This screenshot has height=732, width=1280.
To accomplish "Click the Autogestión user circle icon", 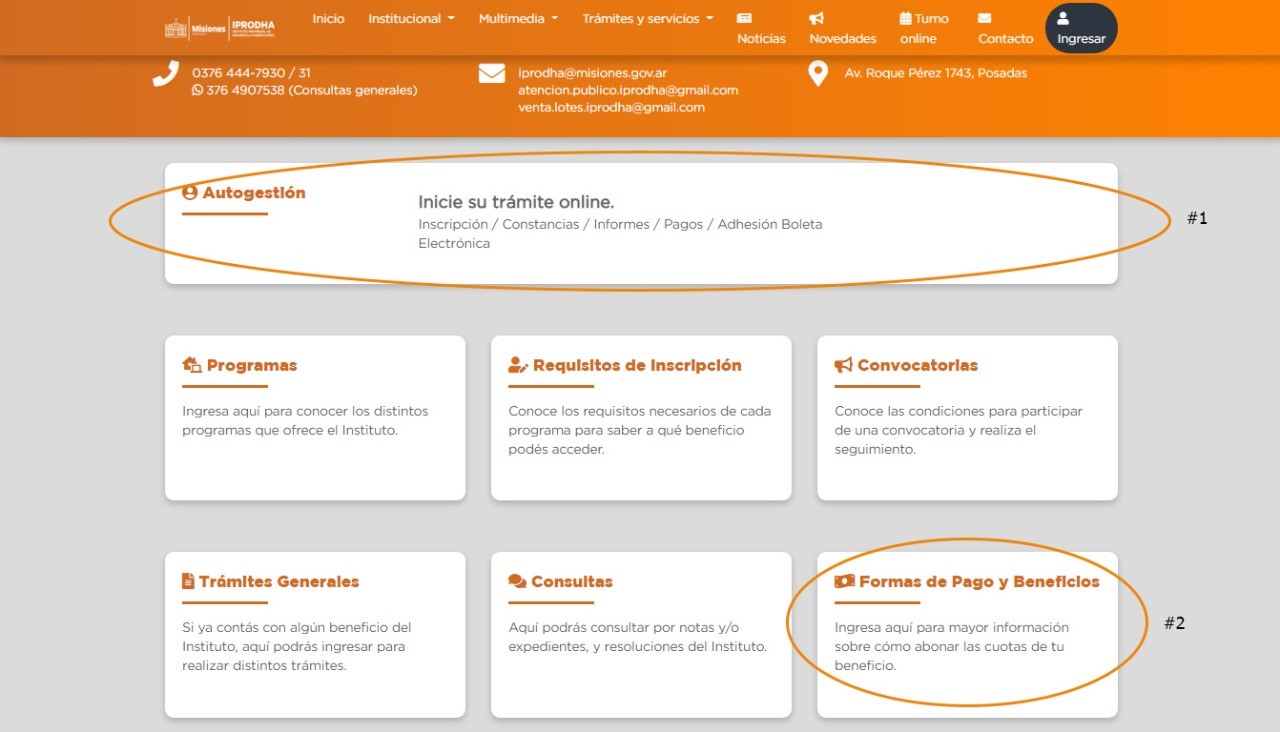I will pyautogui.click(x=190, y=193).
